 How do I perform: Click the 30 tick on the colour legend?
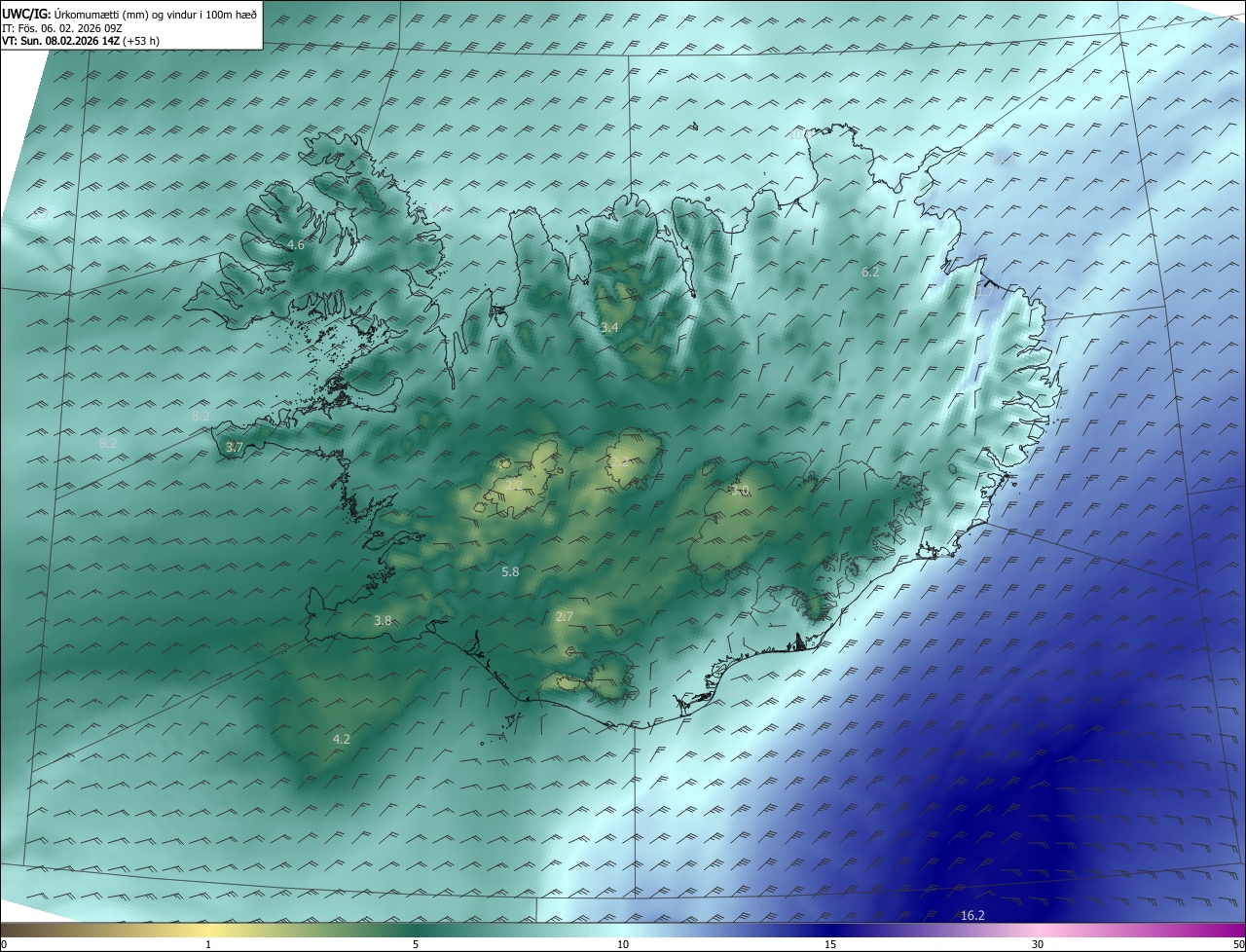click(1038, 944)
